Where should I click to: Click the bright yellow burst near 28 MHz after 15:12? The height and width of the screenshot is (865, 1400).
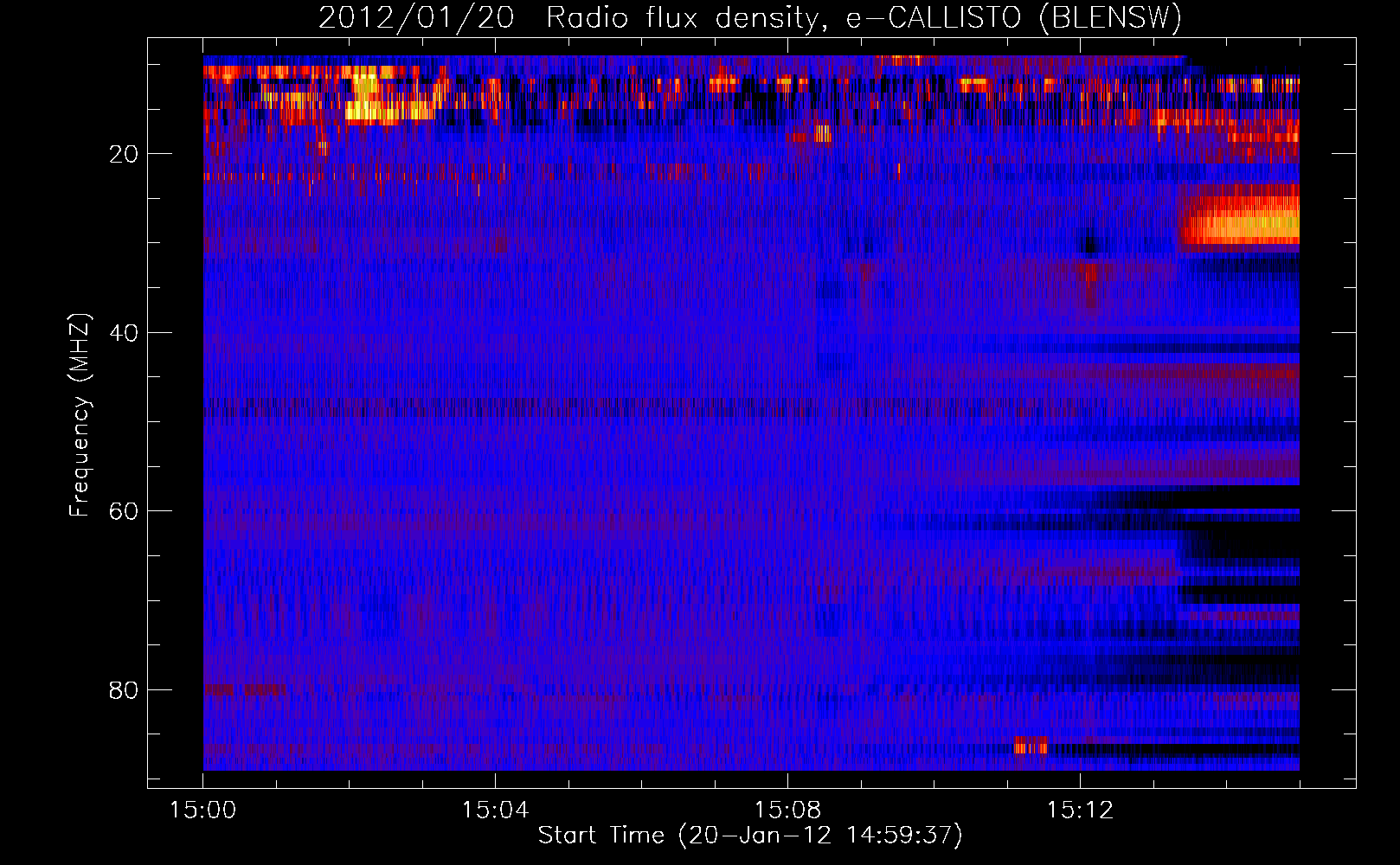click(x=1241, y=221)
